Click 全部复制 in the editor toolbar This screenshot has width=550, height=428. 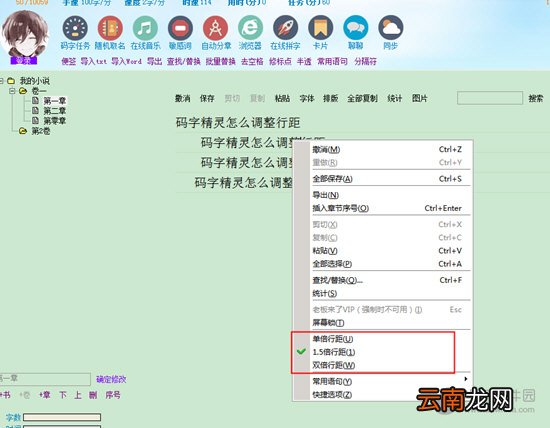click(x=362, y=99)
